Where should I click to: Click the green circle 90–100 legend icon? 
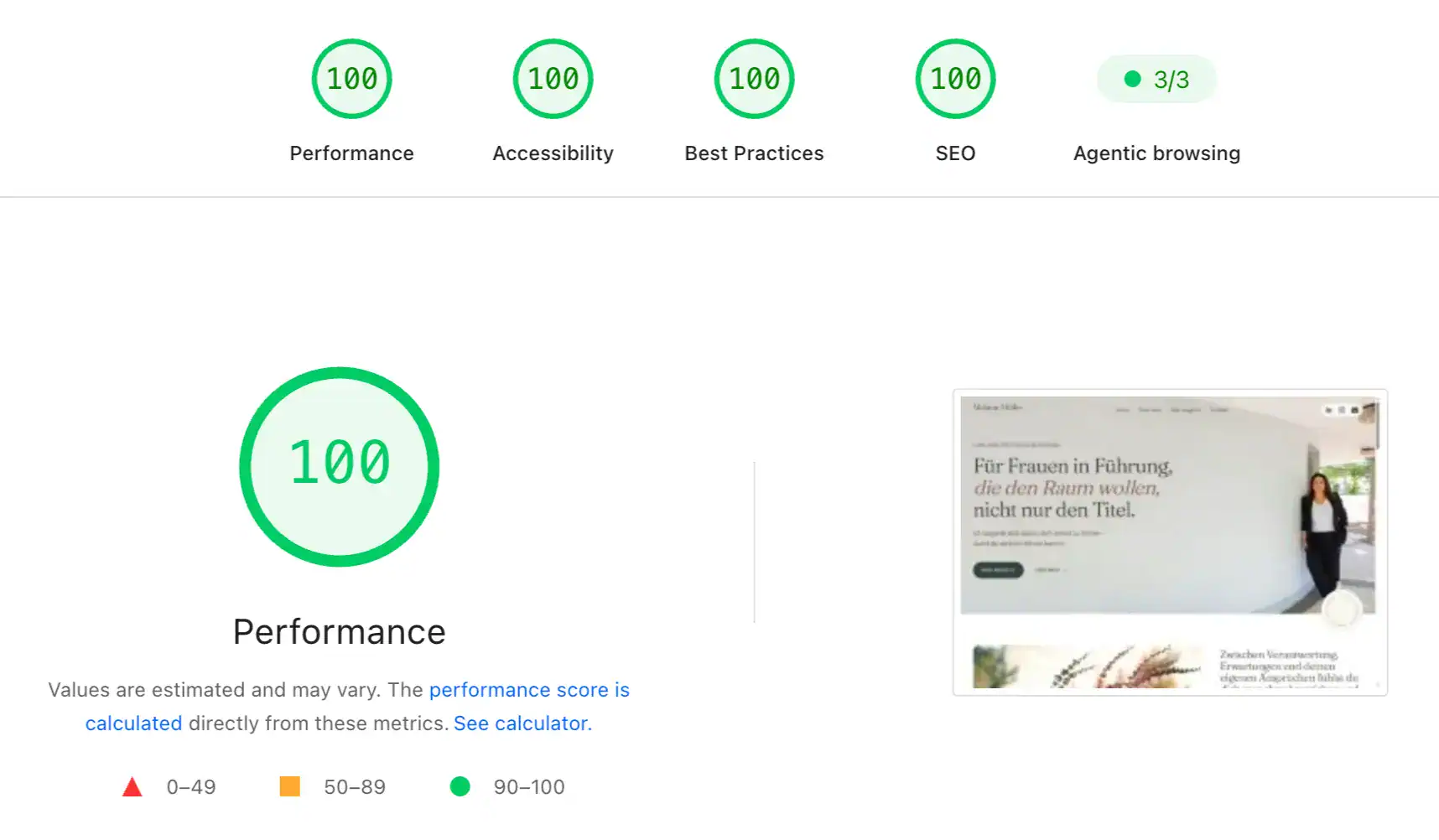[460, 786]
